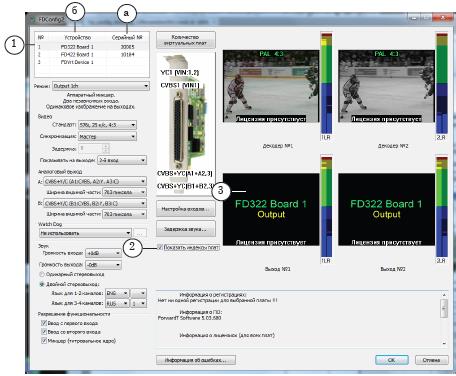The image size is (456, 376).
Task: Open Настройка входов settings button
Action: click(186, 209)
